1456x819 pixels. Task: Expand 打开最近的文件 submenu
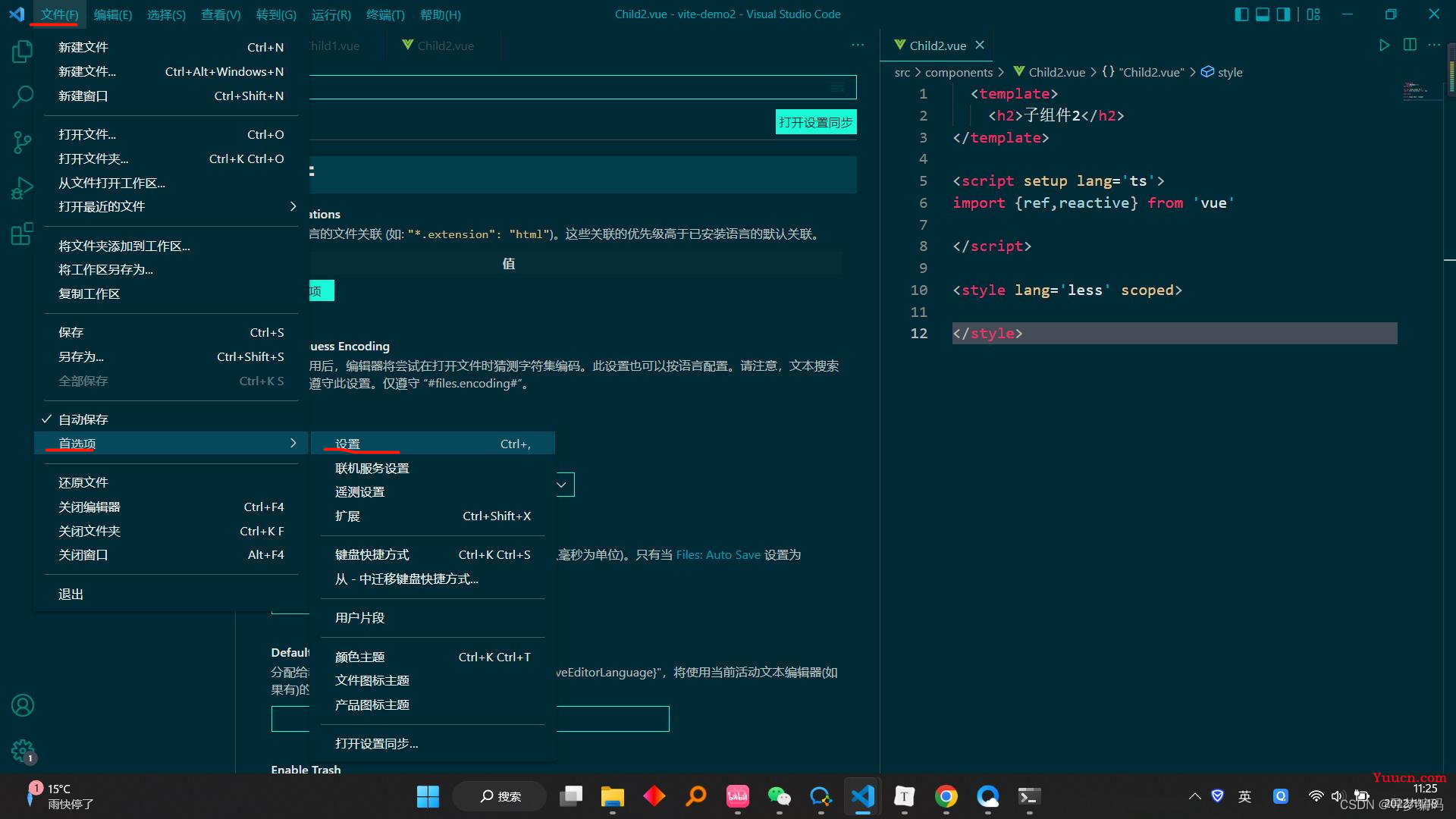click(171, 206)
